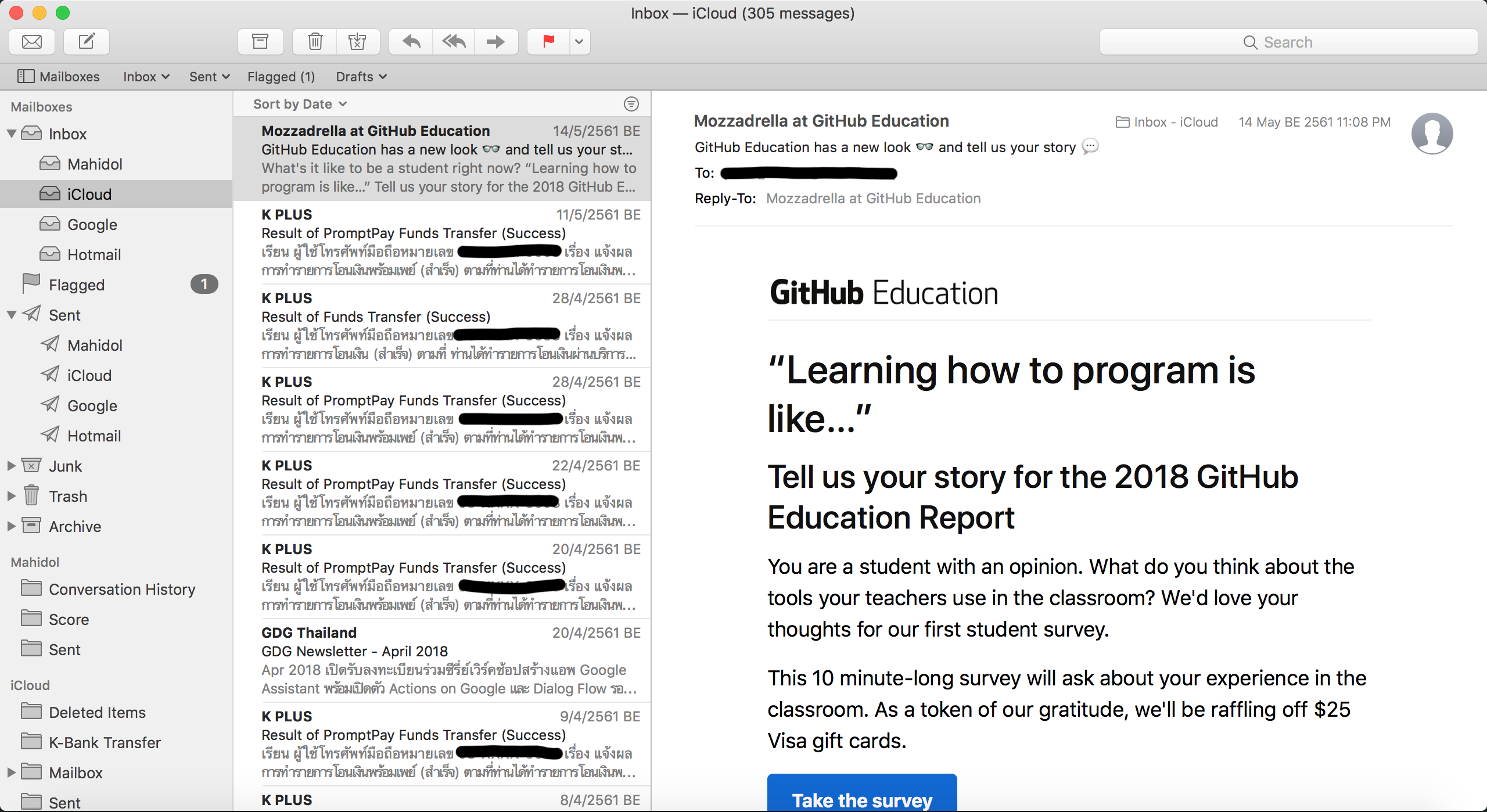The image size is (1487, 812).
Task: Open the Drafts favorites dropdown
Action: coord(361,77)
